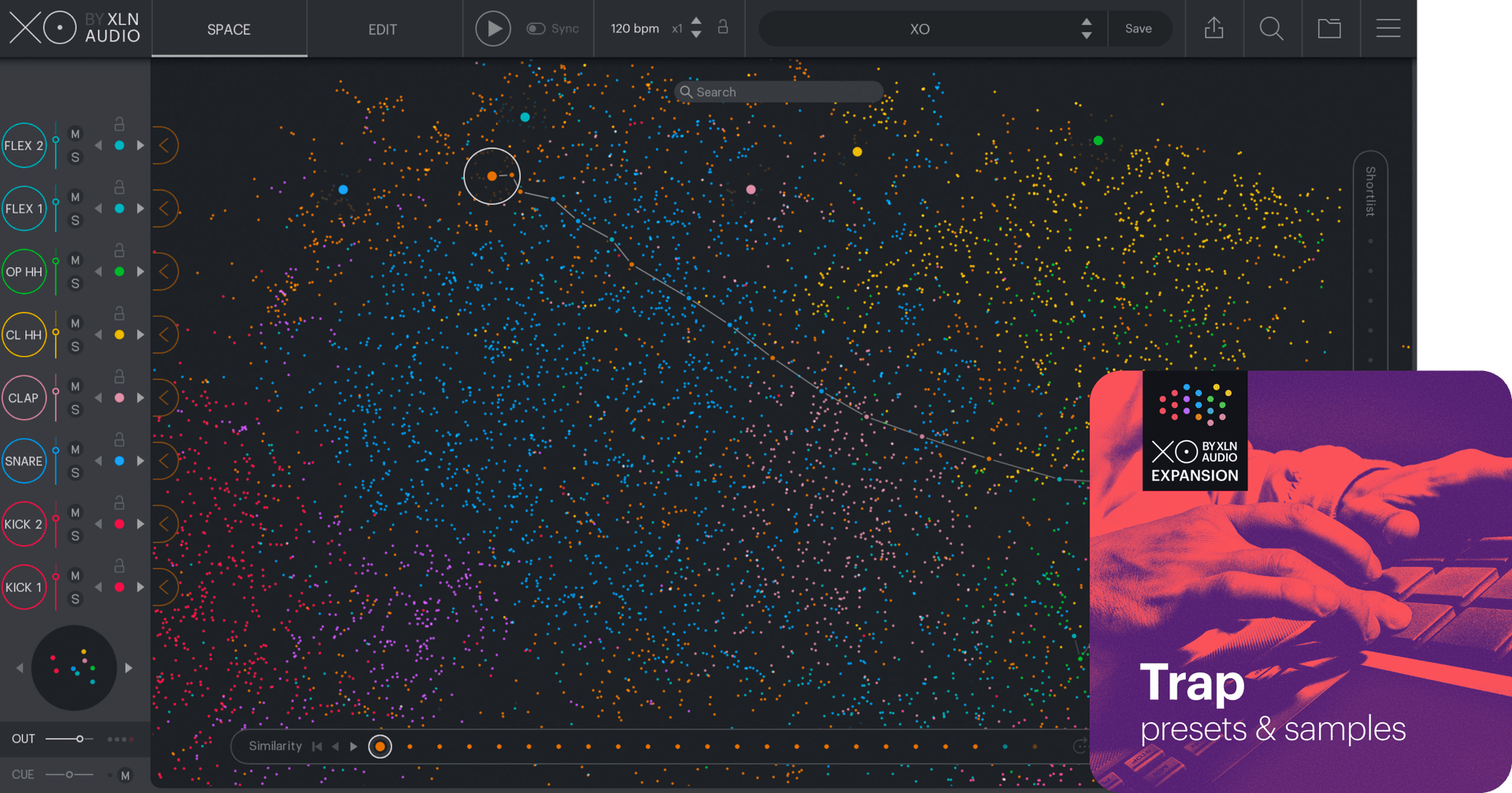Open the hamburger main menu

[x=1388, y=28]
